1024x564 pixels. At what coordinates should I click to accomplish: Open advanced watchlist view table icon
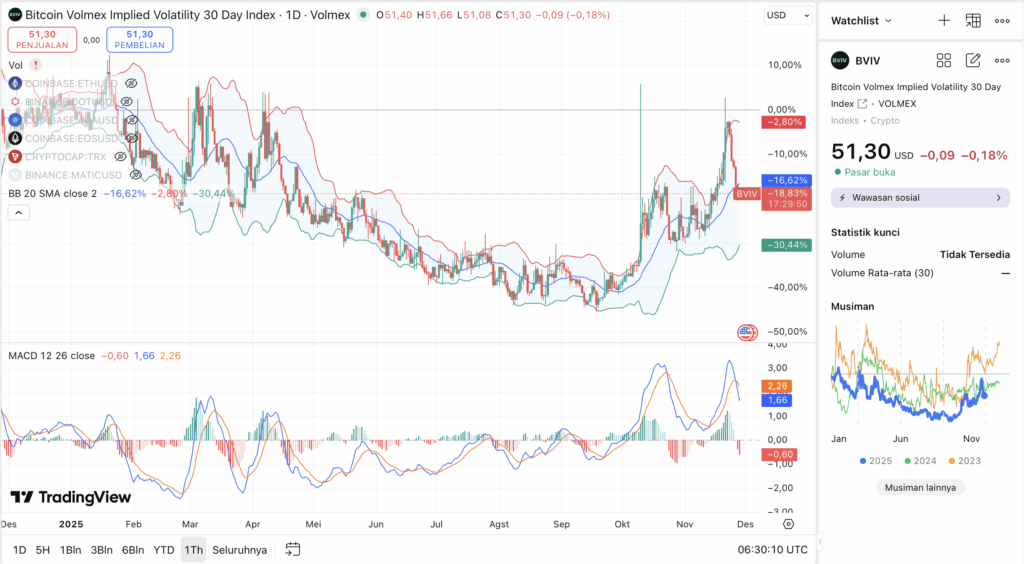coord(973,20)
